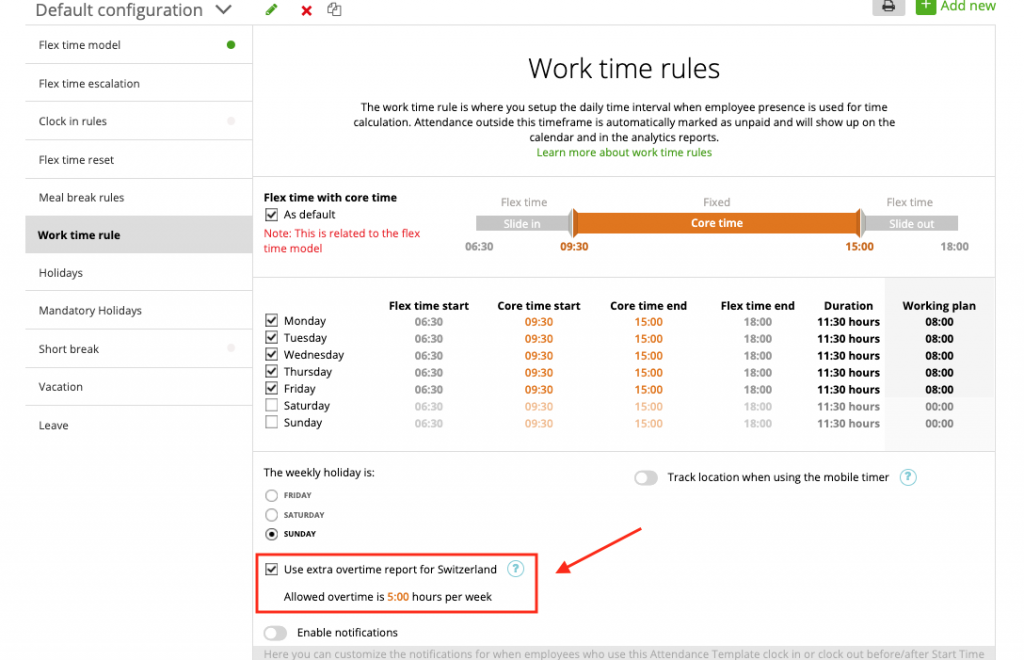Screen dimensions: 1024x660
Task: Click Thursday's flex time end 18:00
Action: 758,373
